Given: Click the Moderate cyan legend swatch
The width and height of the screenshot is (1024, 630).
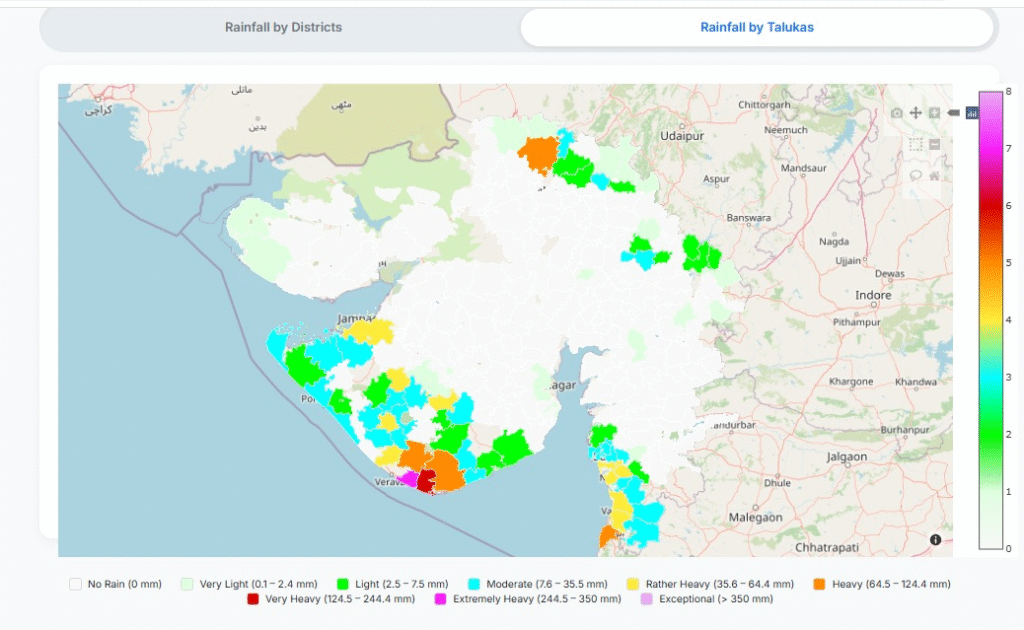Looking at the screenshot, I should point(476,584).
